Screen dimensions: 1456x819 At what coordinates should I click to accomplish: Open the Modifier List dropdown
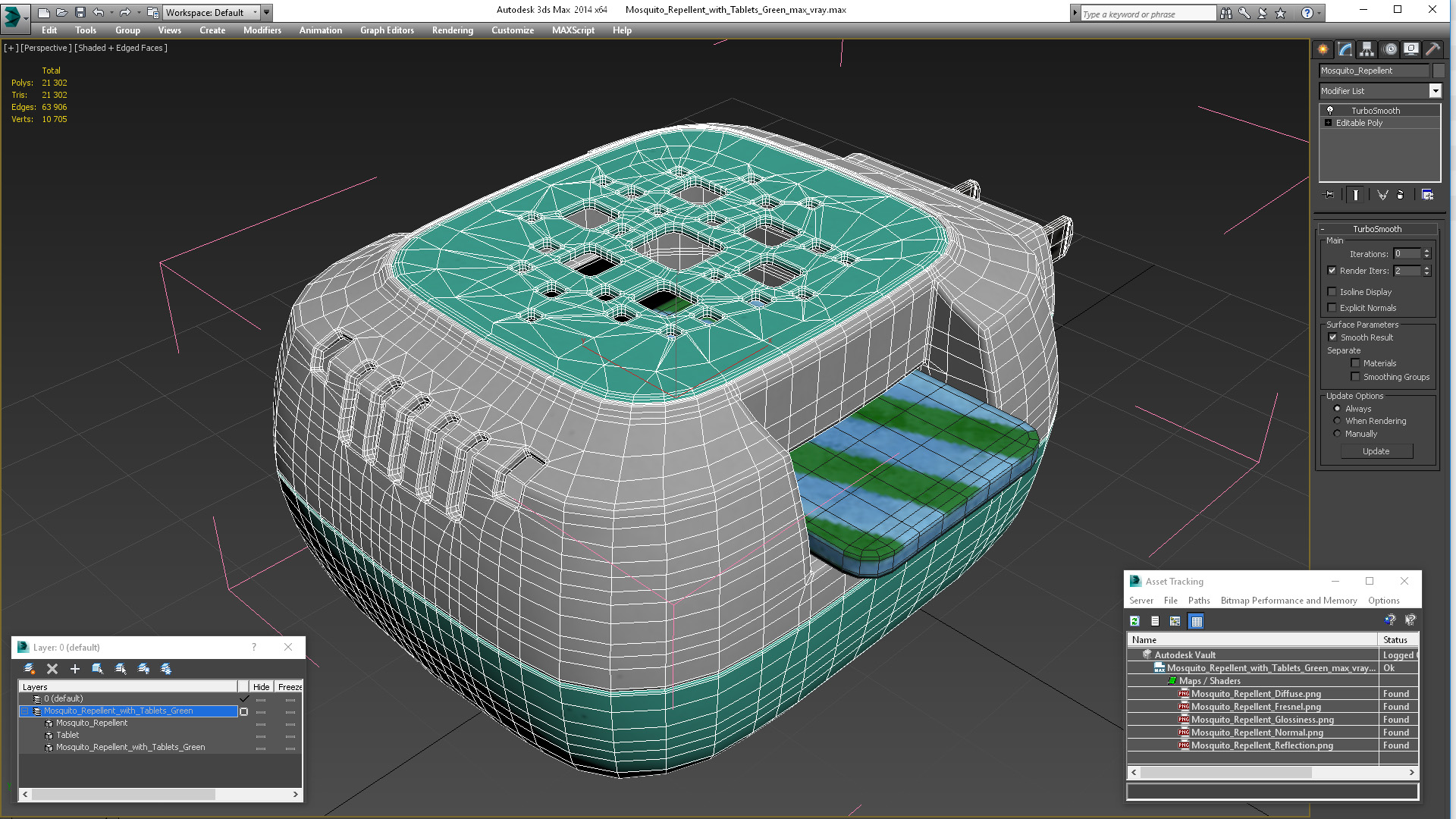(1435, 91)
